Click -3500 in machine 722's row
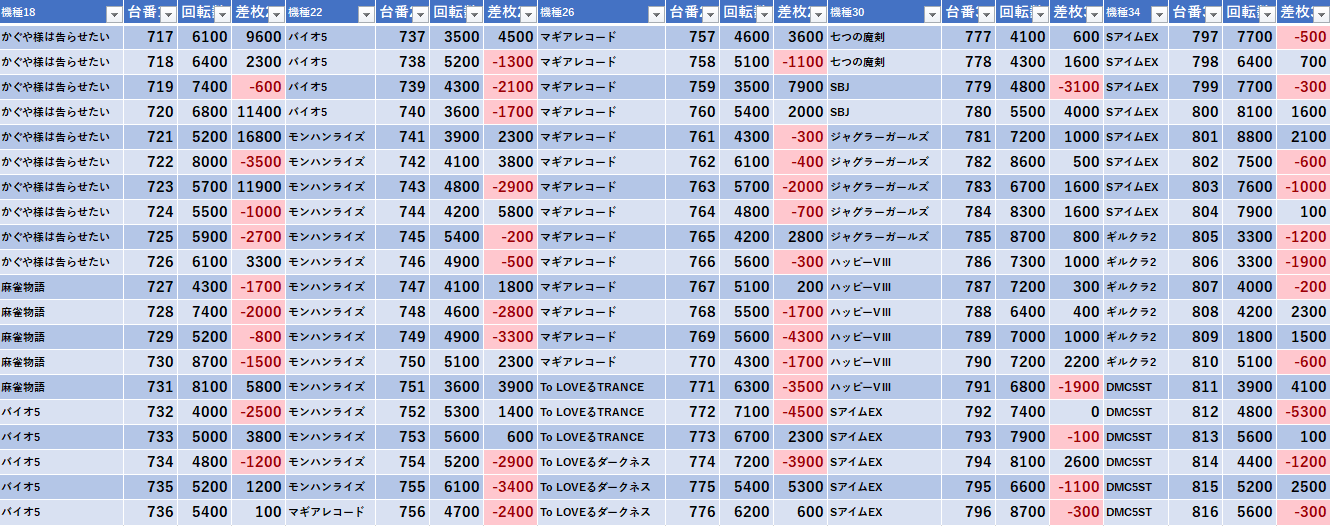This screenshot has width=1330, height=526. tap(259, 162)
